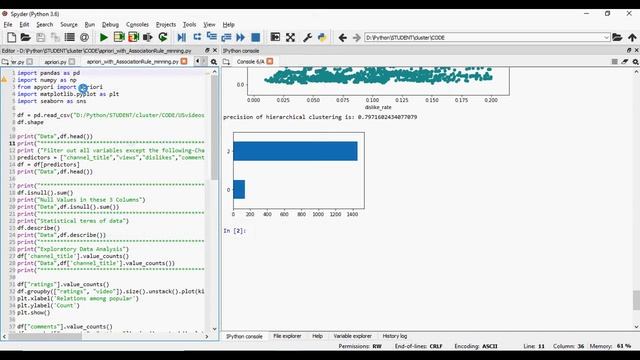Close the apriori.py tab
640x360 pixels.
pos(72,61)
